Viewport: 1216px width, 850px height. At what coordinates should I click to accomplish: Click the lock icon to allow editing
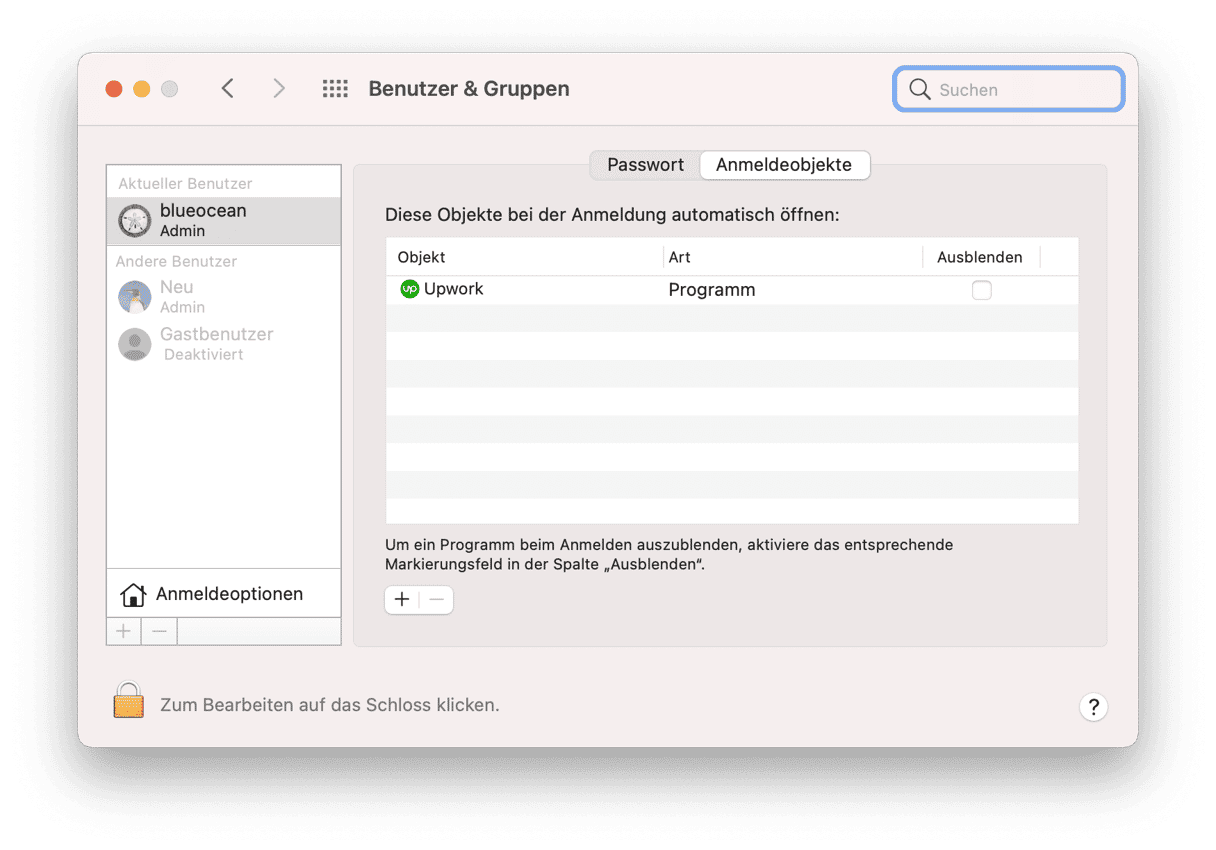[128, 701]
